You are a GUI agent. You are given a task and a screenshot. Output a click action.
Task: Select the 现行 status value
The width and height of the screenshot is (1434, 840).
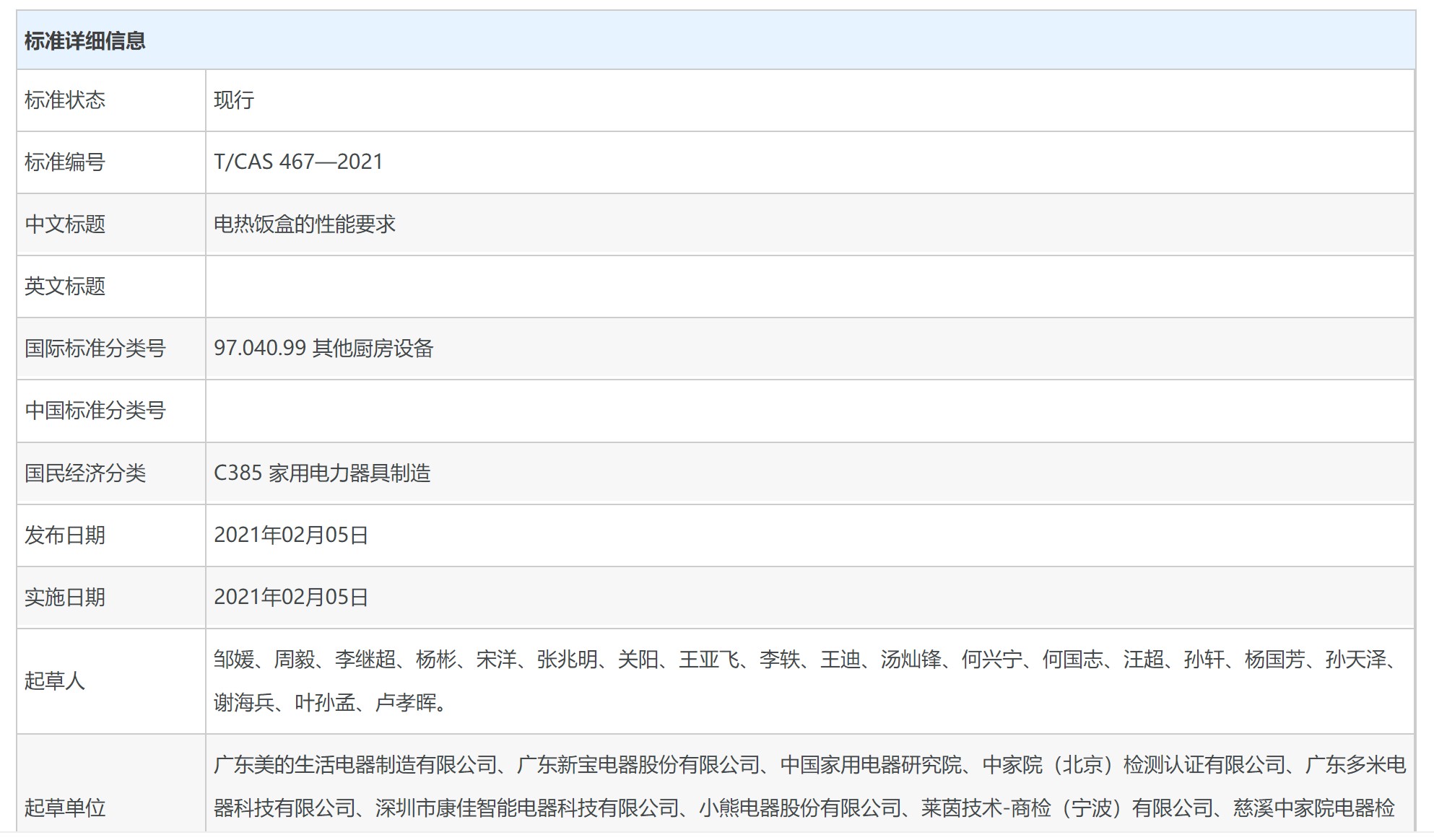pyautogui.click(x=234, y=100)
